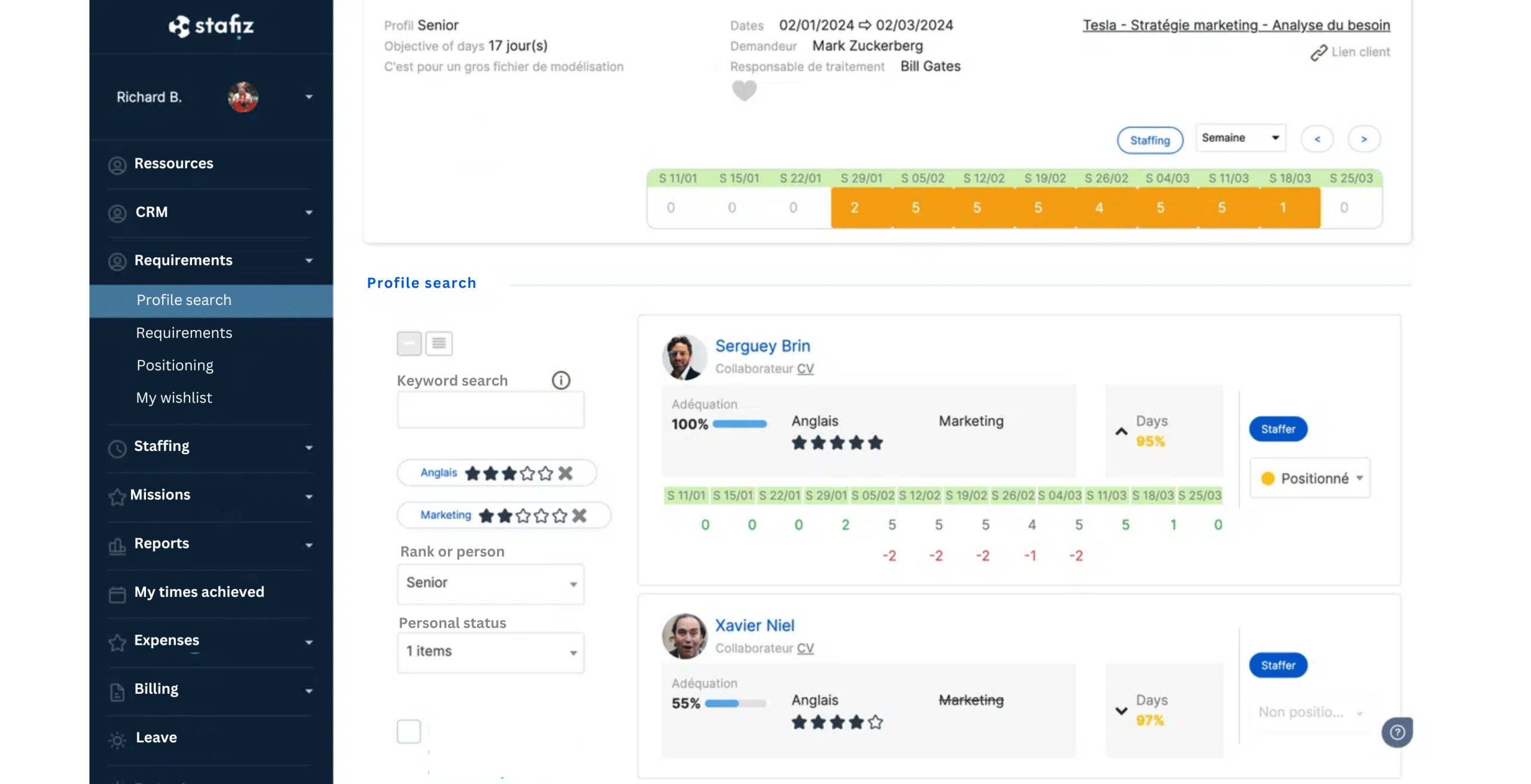Set Anglais filter to five stars
Viewport: 1531px width, 784px height.
tap(545, 474)
